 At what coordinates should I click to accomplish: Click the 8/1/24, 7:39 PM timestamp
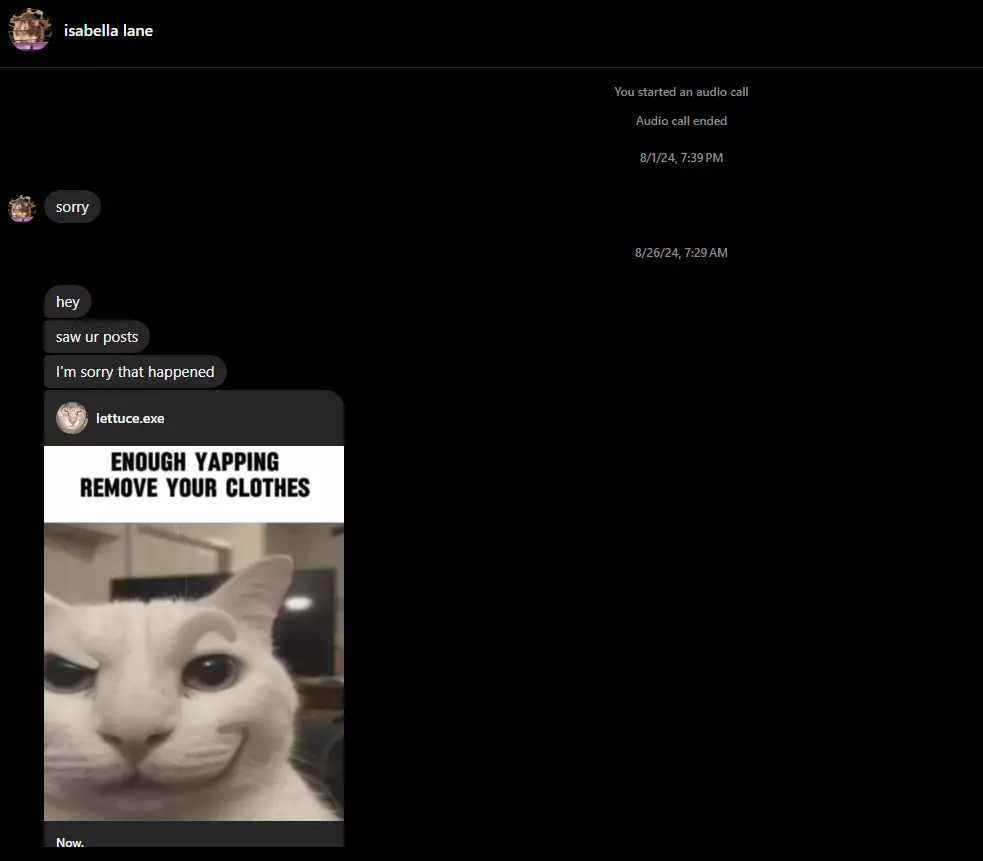[681, 157]
